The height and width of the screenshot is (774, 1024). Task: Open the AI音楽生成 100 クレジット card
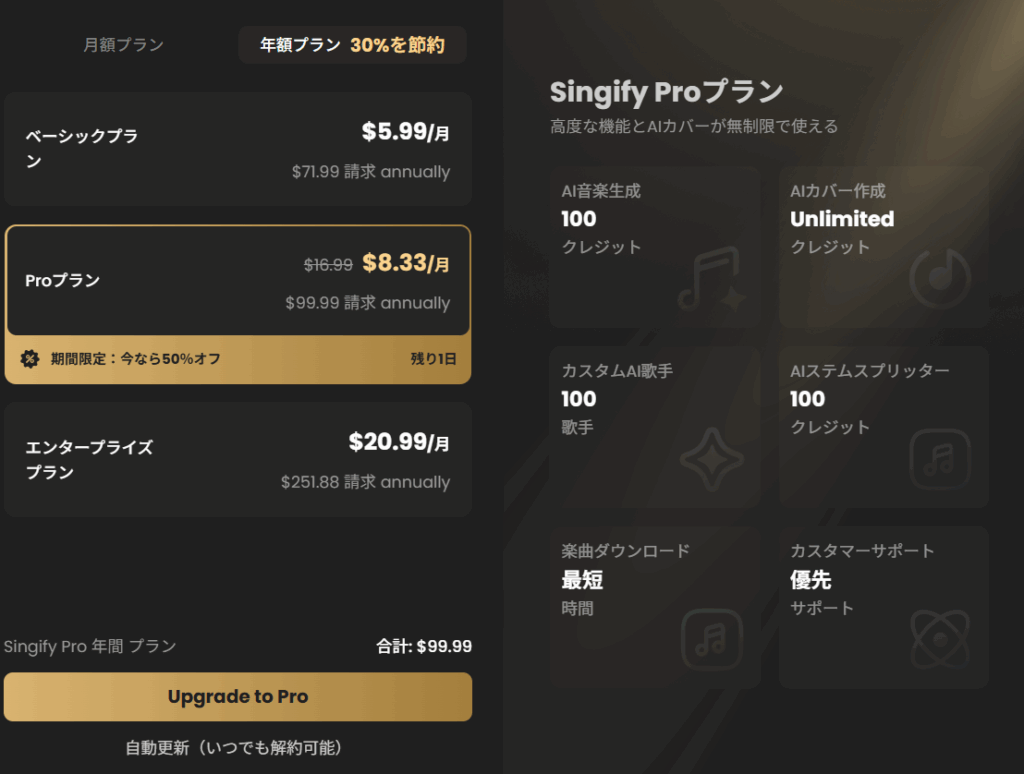click(655, 247)
